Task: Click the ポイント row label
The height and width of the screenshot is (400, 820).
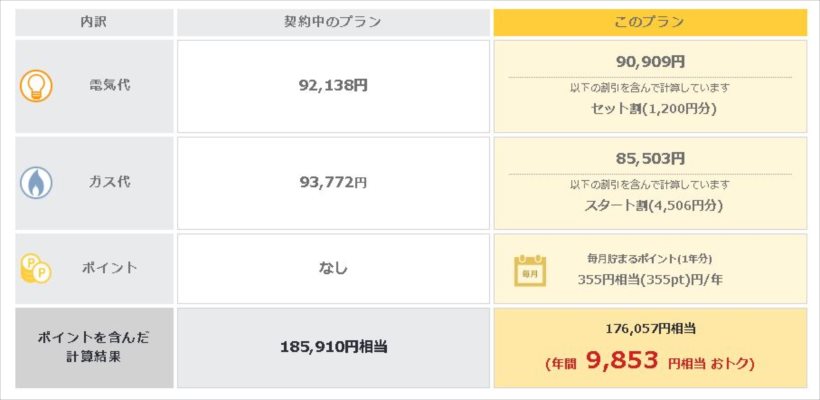Action: [109, 268]
